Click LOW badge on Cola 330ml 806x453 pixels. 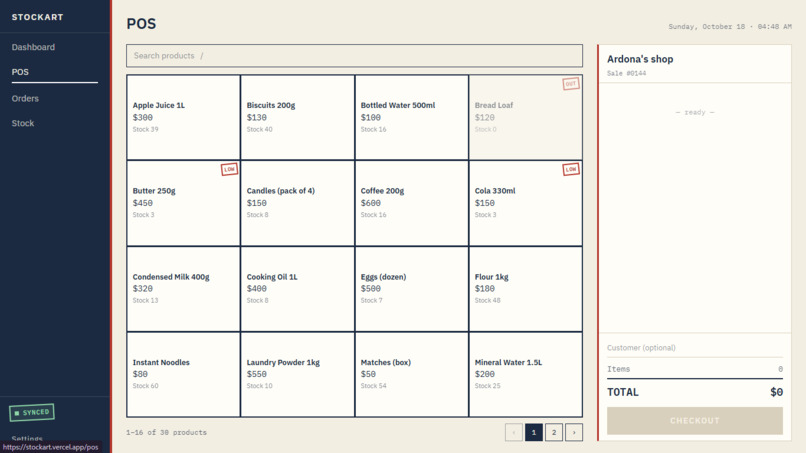571,169
